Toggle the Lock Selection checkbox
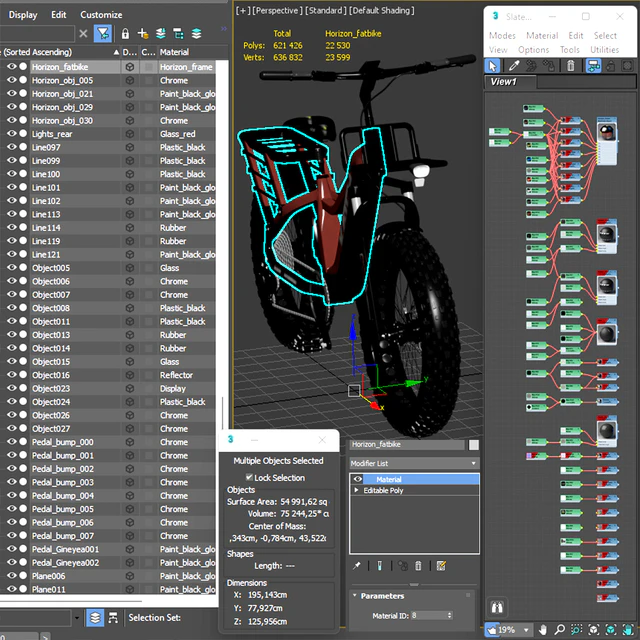640x640 pixels. pos(250,477)
